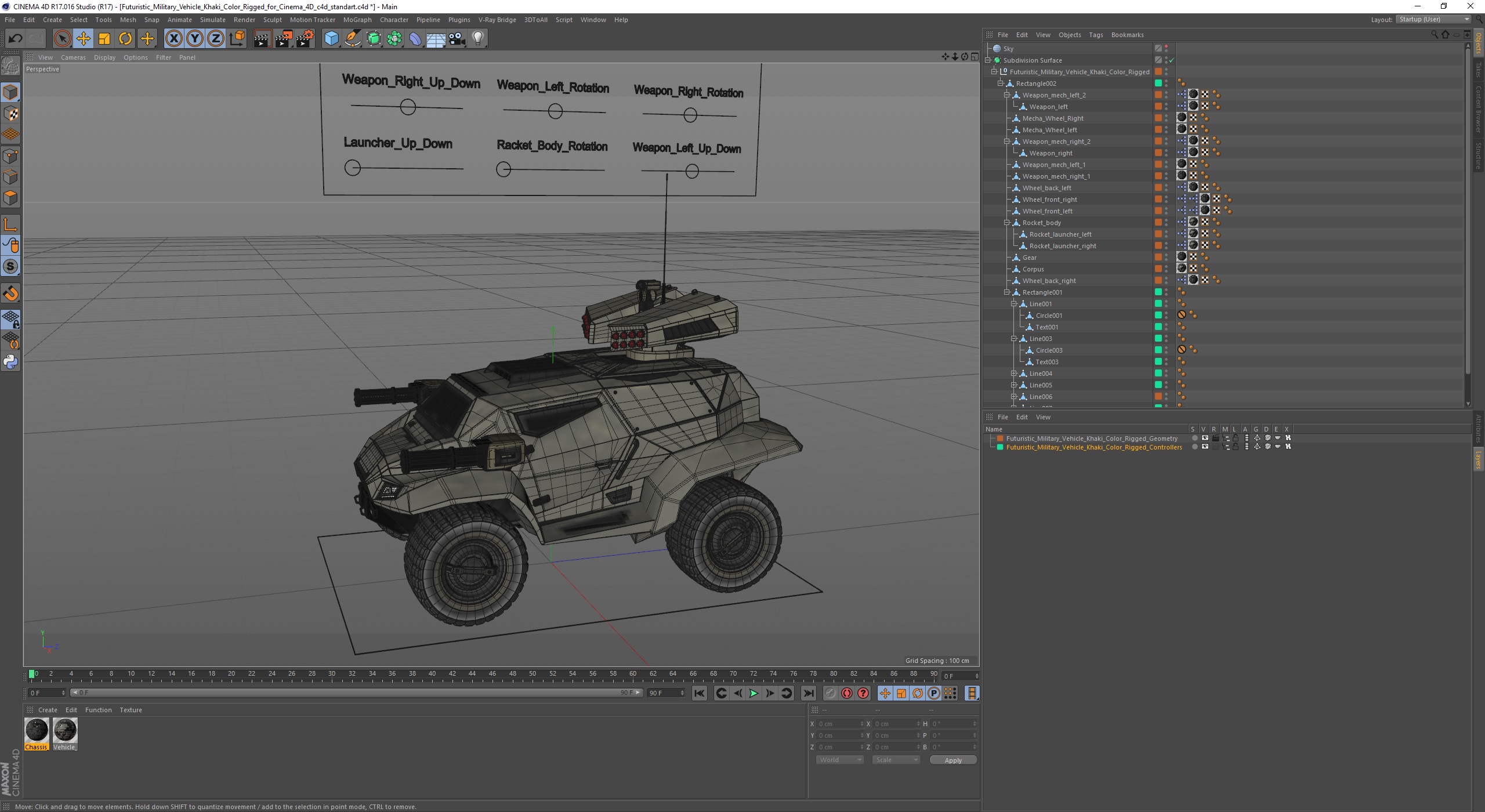Click the Undo arrow icon

[x=15, y=39]
